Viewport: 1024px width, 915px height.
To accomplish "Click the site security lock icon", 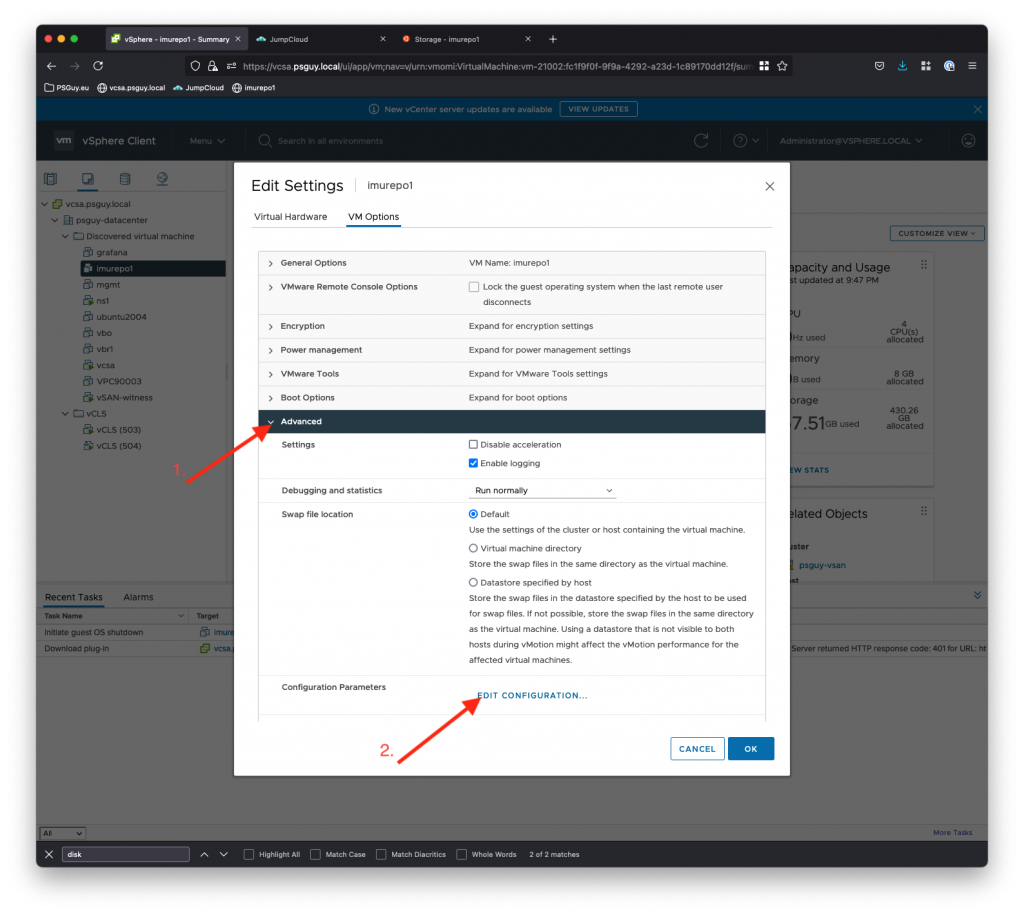I will [x=213, y=66].
